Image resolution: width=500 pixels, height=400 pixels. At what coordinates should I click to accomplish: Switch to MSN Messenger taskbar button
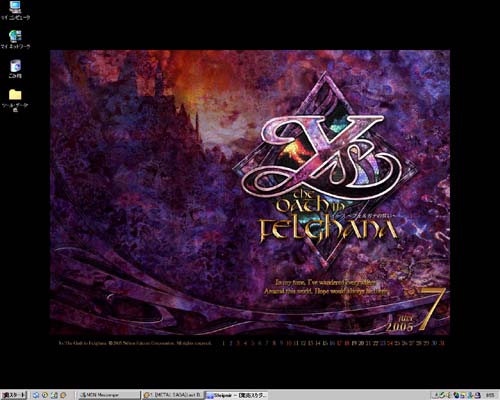click(109, 395)
